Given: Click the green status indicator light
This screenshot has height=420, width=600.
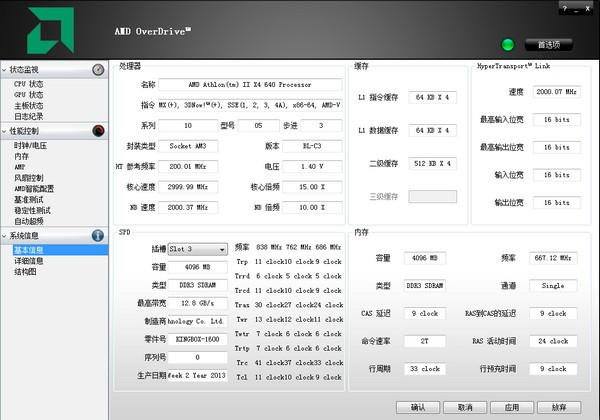Looking at the screenshot, I should coord(507,44).
